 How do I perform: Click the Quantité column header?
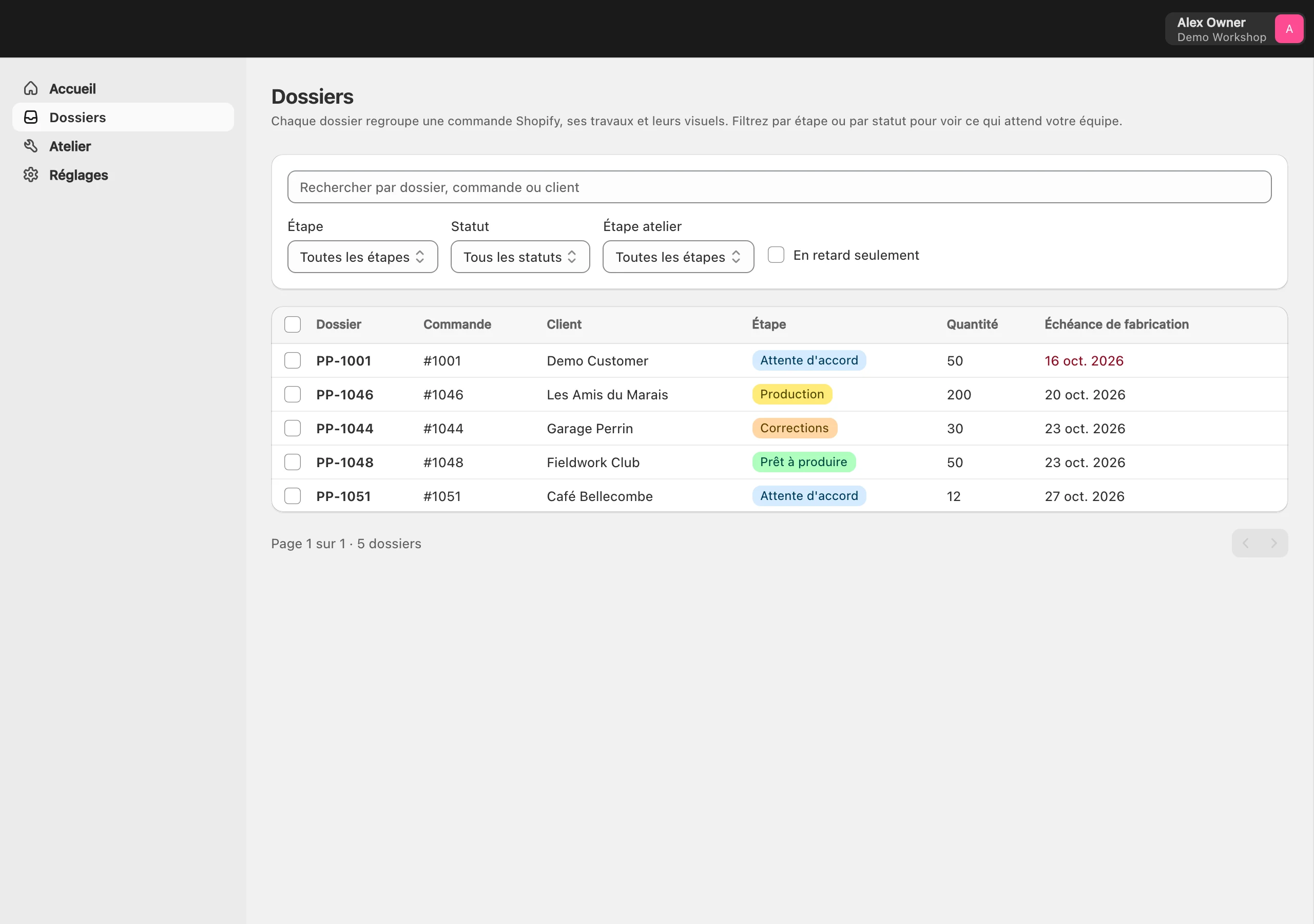972,324
